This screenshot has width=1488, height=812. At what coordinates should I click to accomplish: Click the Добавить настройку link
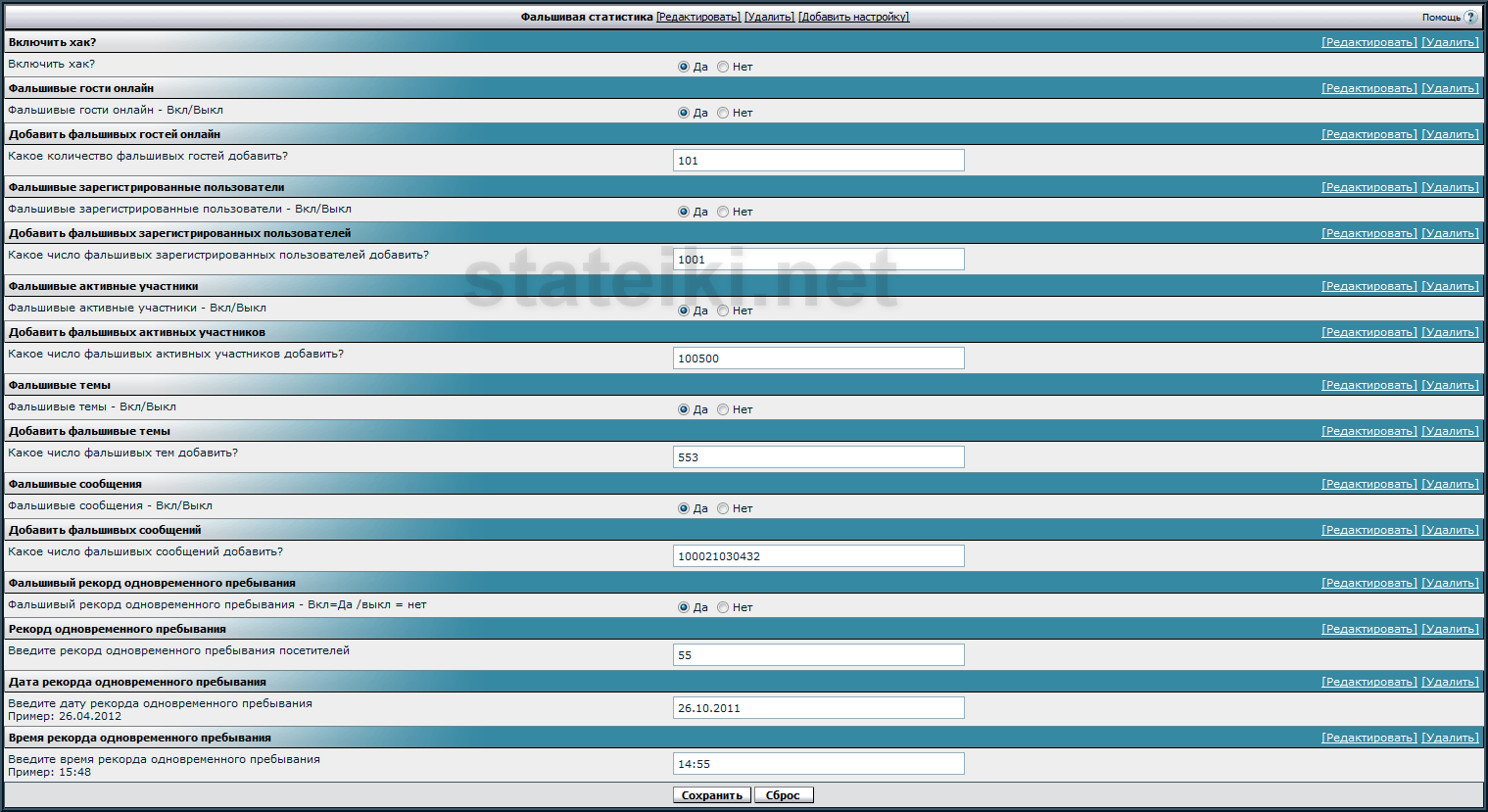click(x=853, y=17)
